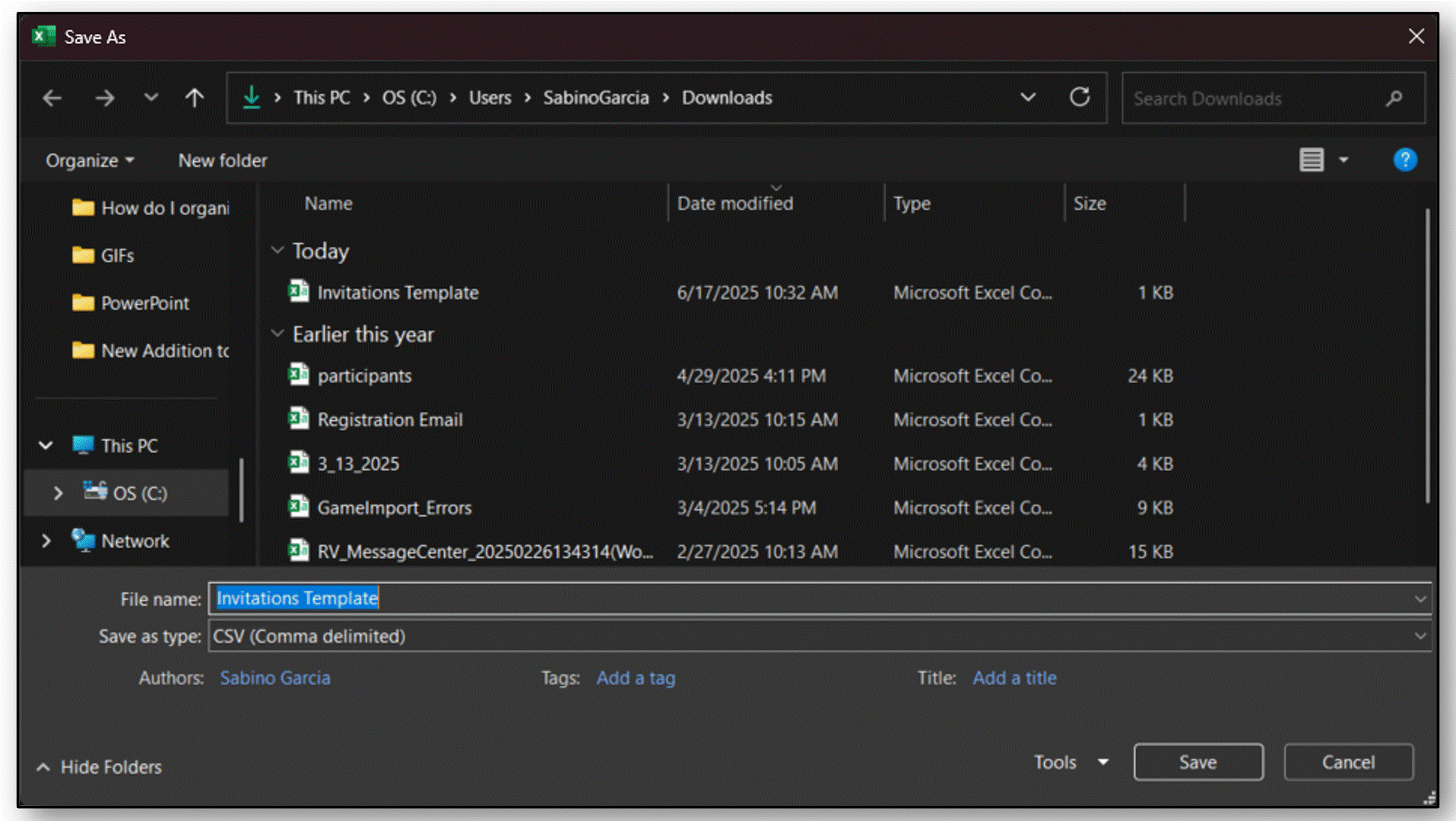Collapse the This PC tree node
This screenshot has width=1456, height=821.
[46, 445]
